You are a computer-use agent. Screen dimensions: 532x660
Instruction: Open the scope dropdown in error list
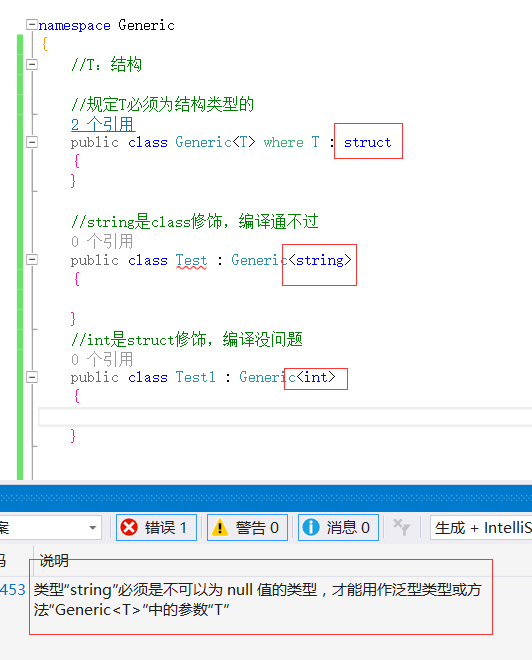point(50,527)
